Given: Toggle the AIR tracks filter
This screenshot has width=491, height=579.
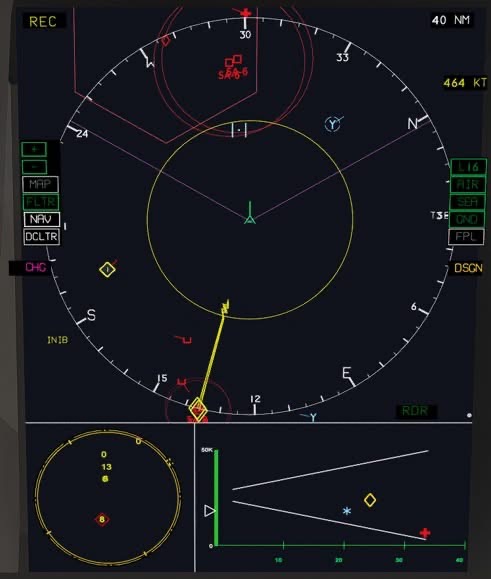Looking at the screenshot, I should click(x=468, y=184).
